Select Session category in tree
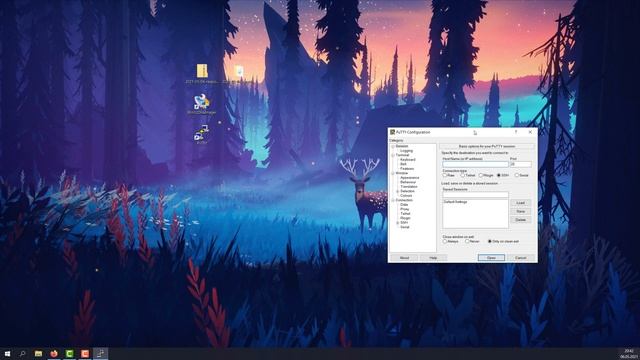640x360 pixels. coord(402,146)
